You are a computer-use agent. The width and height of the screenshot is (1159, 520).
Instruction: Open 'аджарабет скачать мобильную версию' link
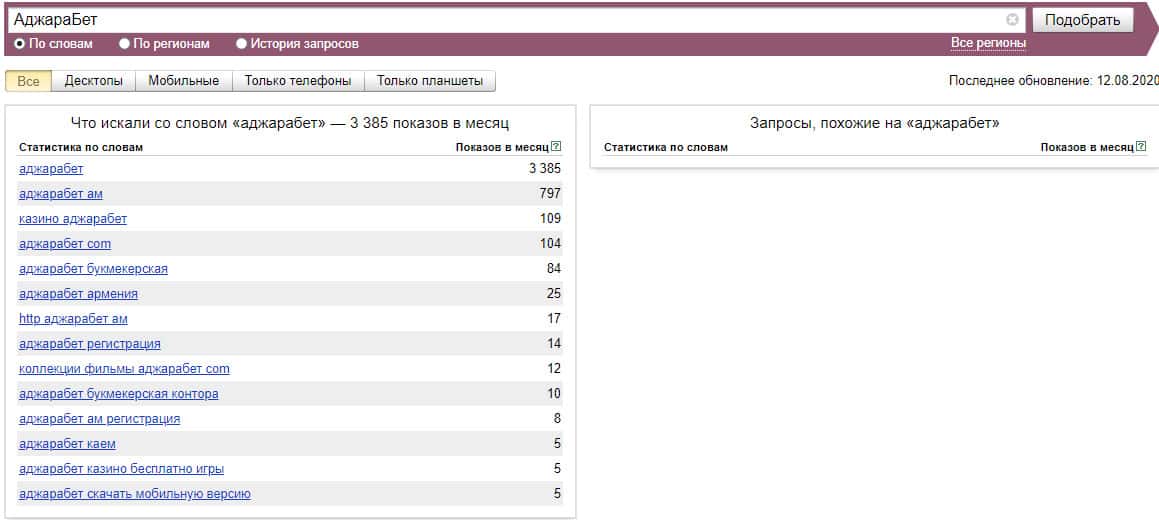pos(135,494)
